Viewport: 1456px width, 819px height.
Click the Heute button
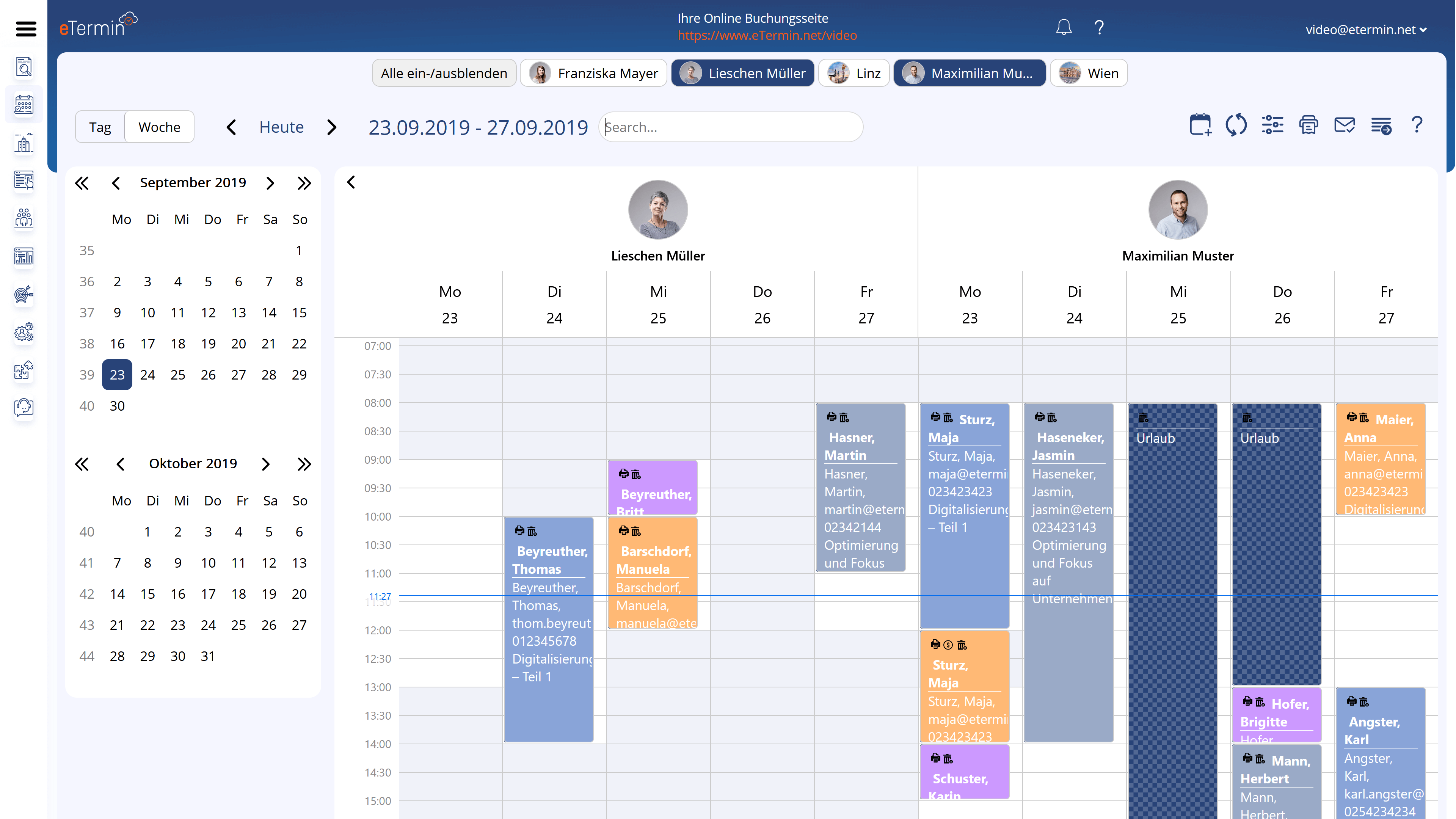281,127
